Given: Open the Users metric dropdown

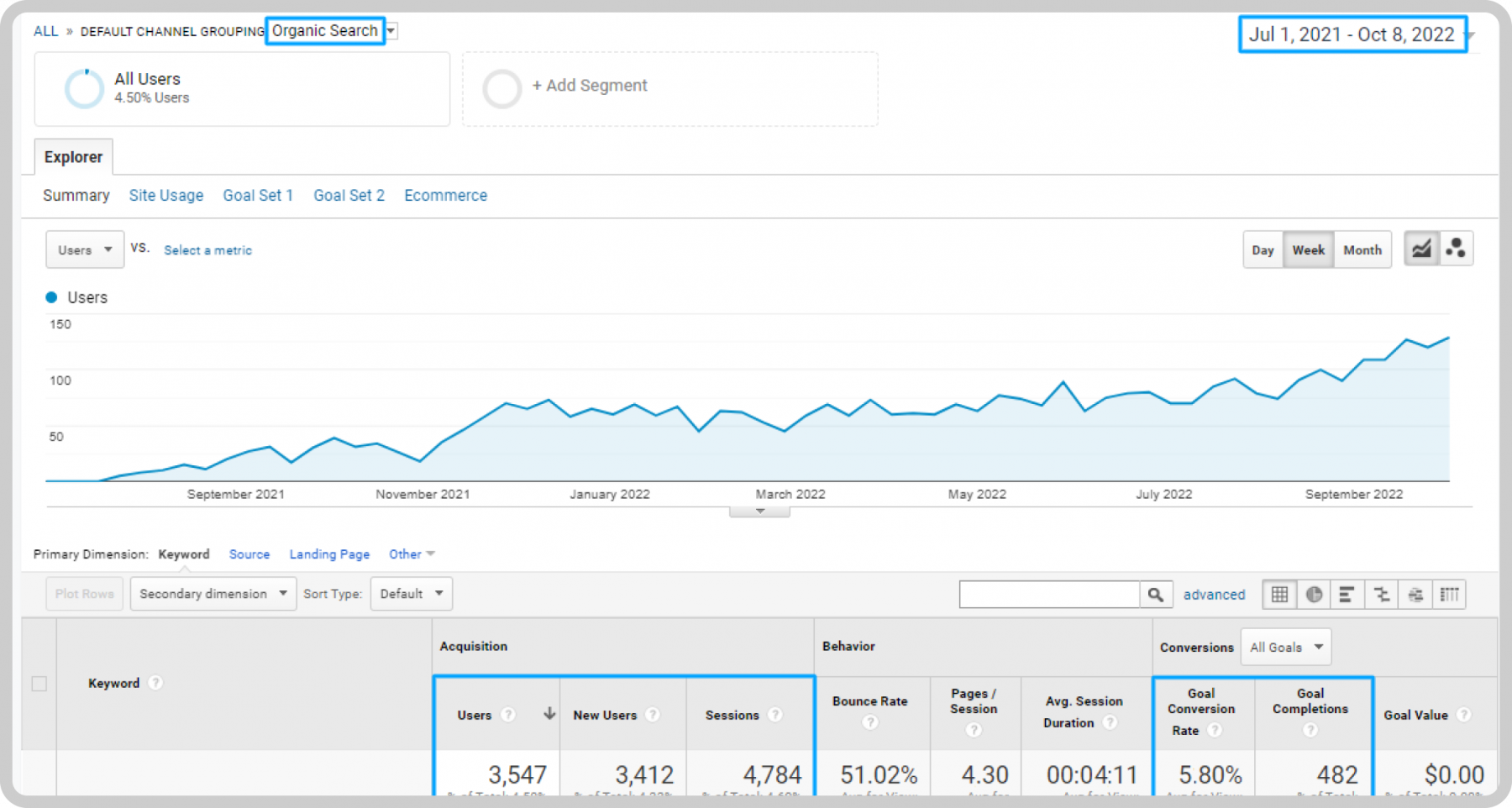Looking at the screenshot, I should coord(85,250).
